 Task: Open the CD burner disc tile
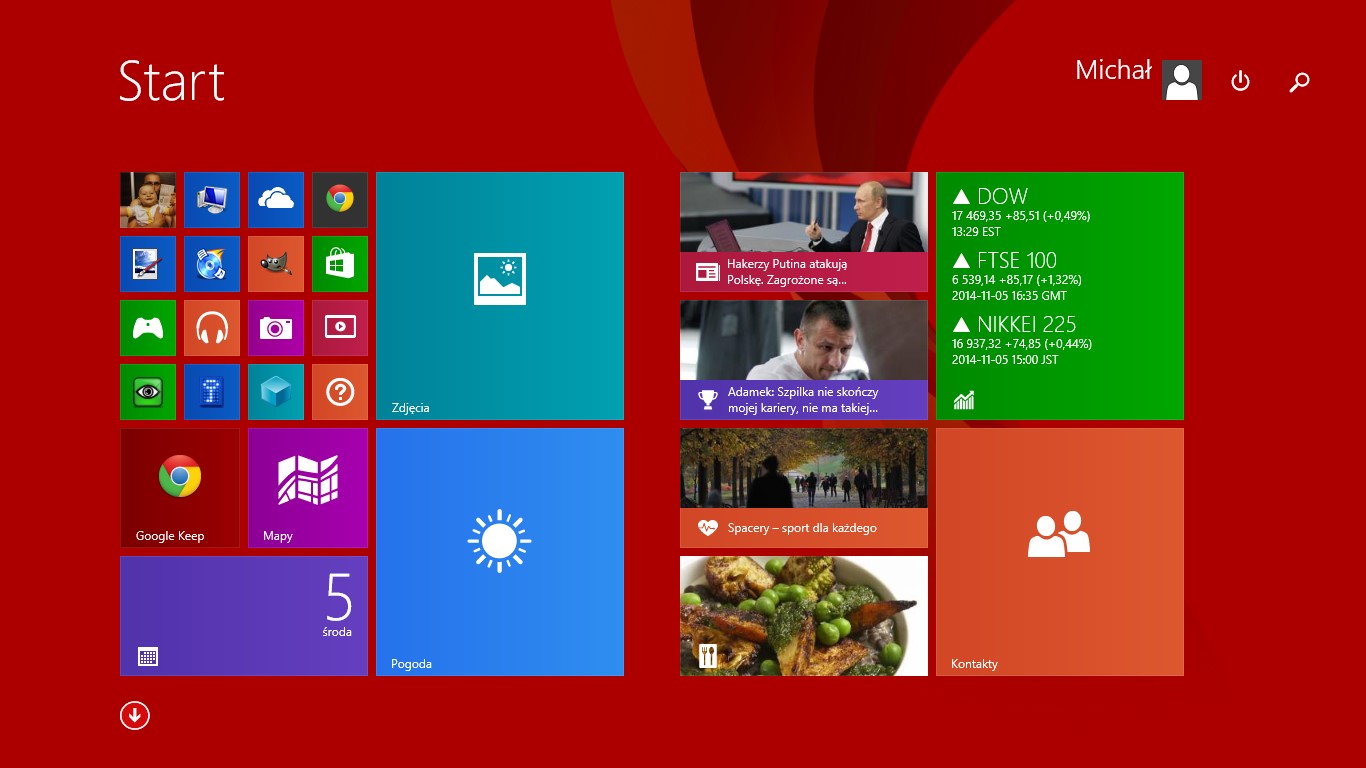(212, 264)
